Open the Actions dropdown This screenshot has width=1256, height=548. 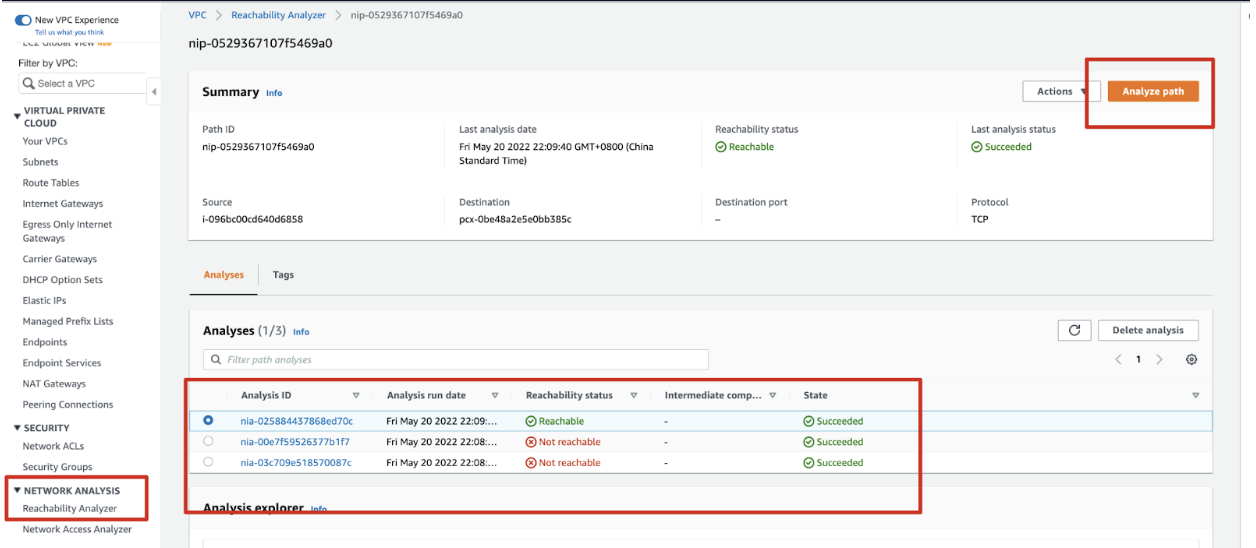point(1061,91)
